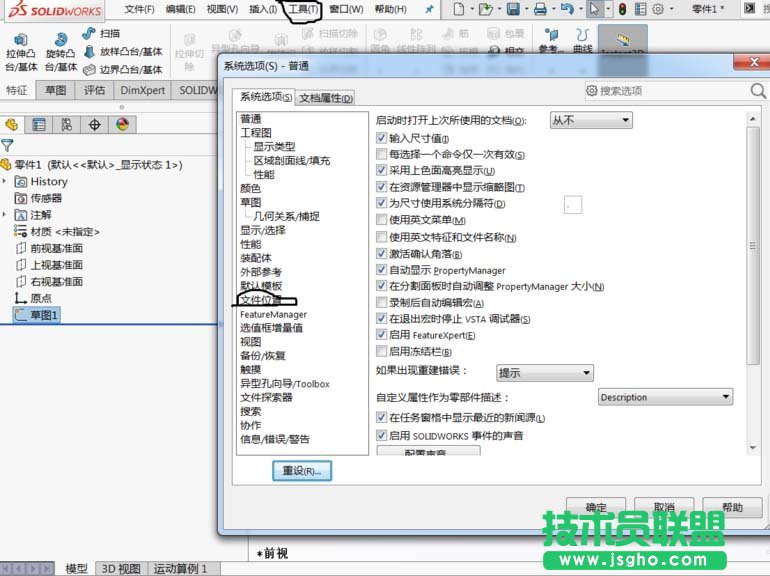Screen dimensions: 770x576
Task: Select the Revolved Boss/Base tool
Action: click(61, 53)
